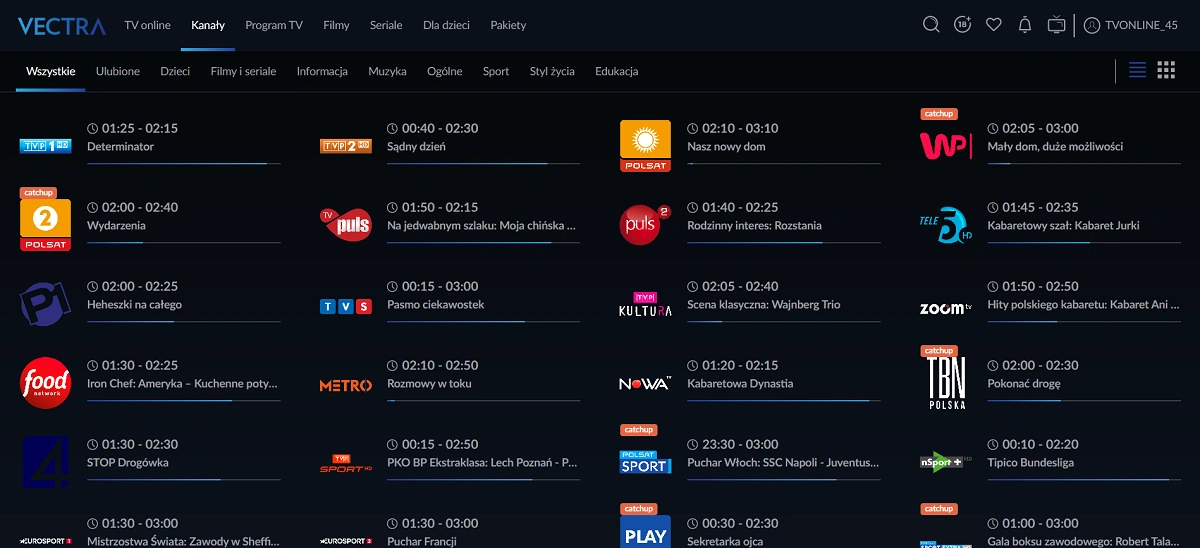Select the Styl życia category tab

click(552, 71)
